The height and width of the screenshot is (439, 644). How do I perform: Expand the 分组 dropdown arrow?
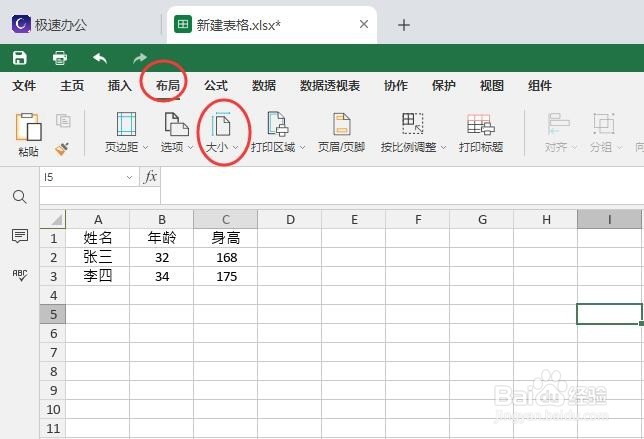click(619, 147)
